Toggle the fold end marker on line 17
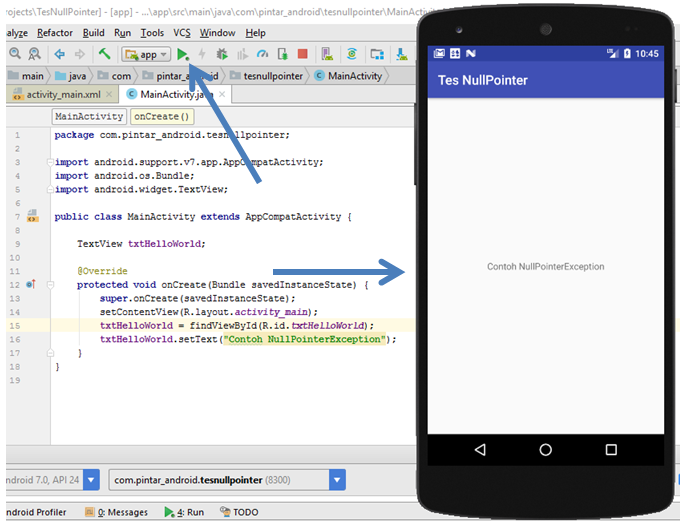This screenshot has width=680, height=527. (50, 353)
